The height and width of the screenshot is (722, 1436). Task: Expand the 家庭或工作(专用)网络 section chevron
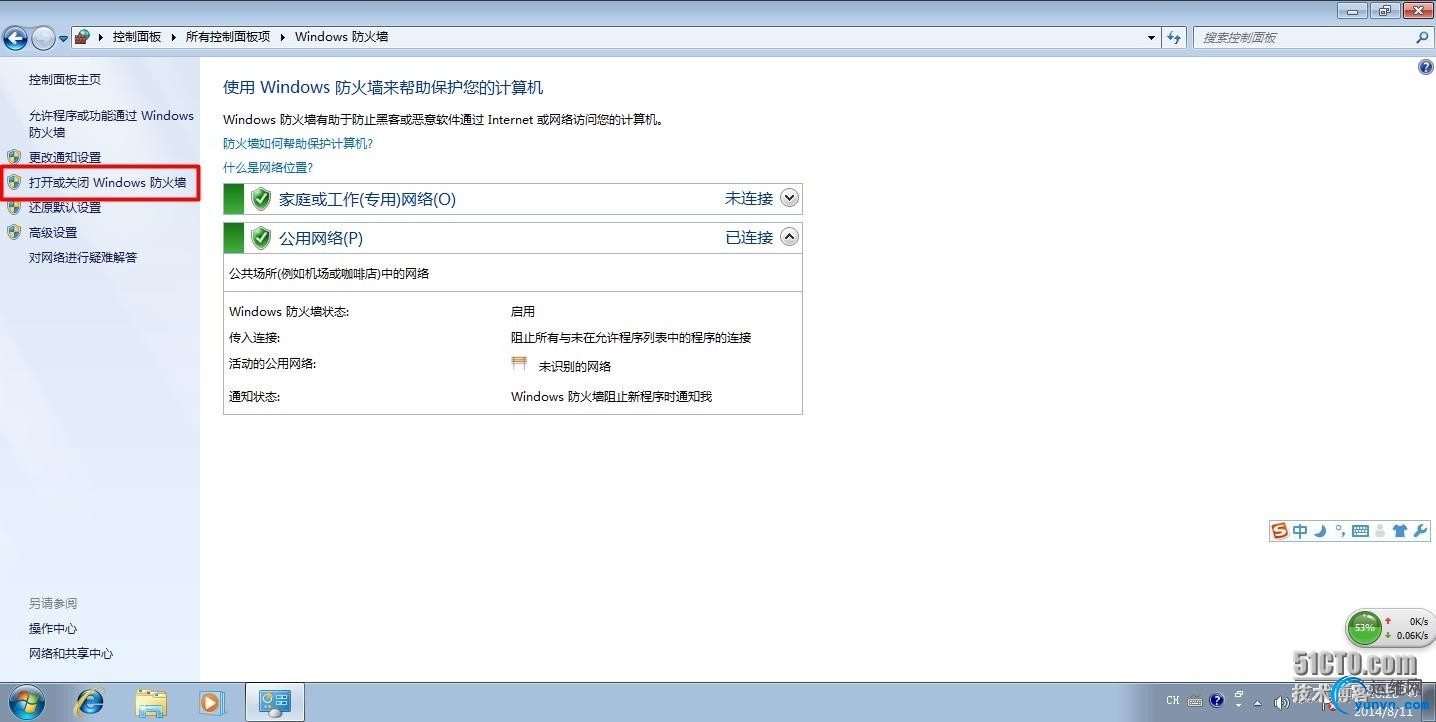click(790, 198)
